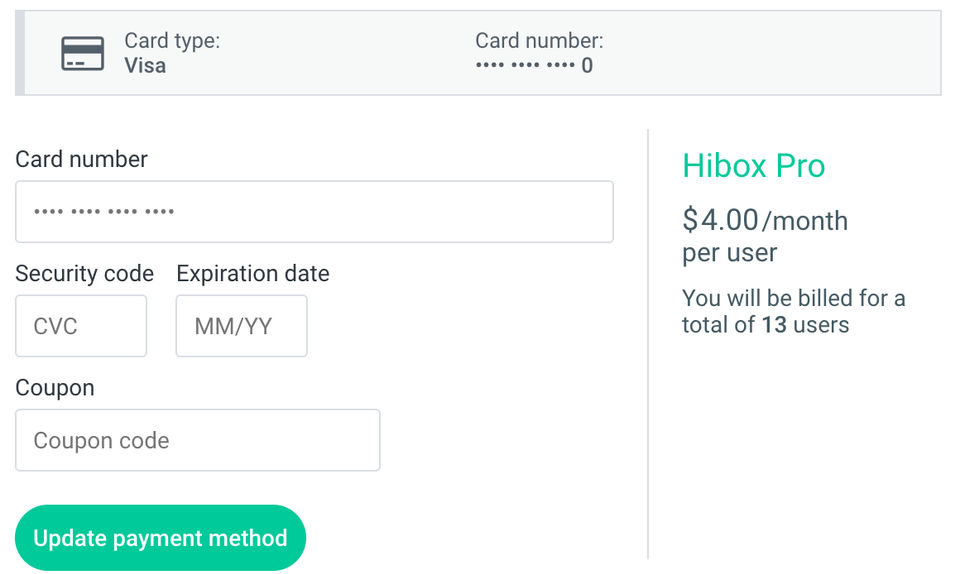Viewport: 960px width, 574px height.
Task: Click the "Coupon" field label
Action: [x=55, y=388]
